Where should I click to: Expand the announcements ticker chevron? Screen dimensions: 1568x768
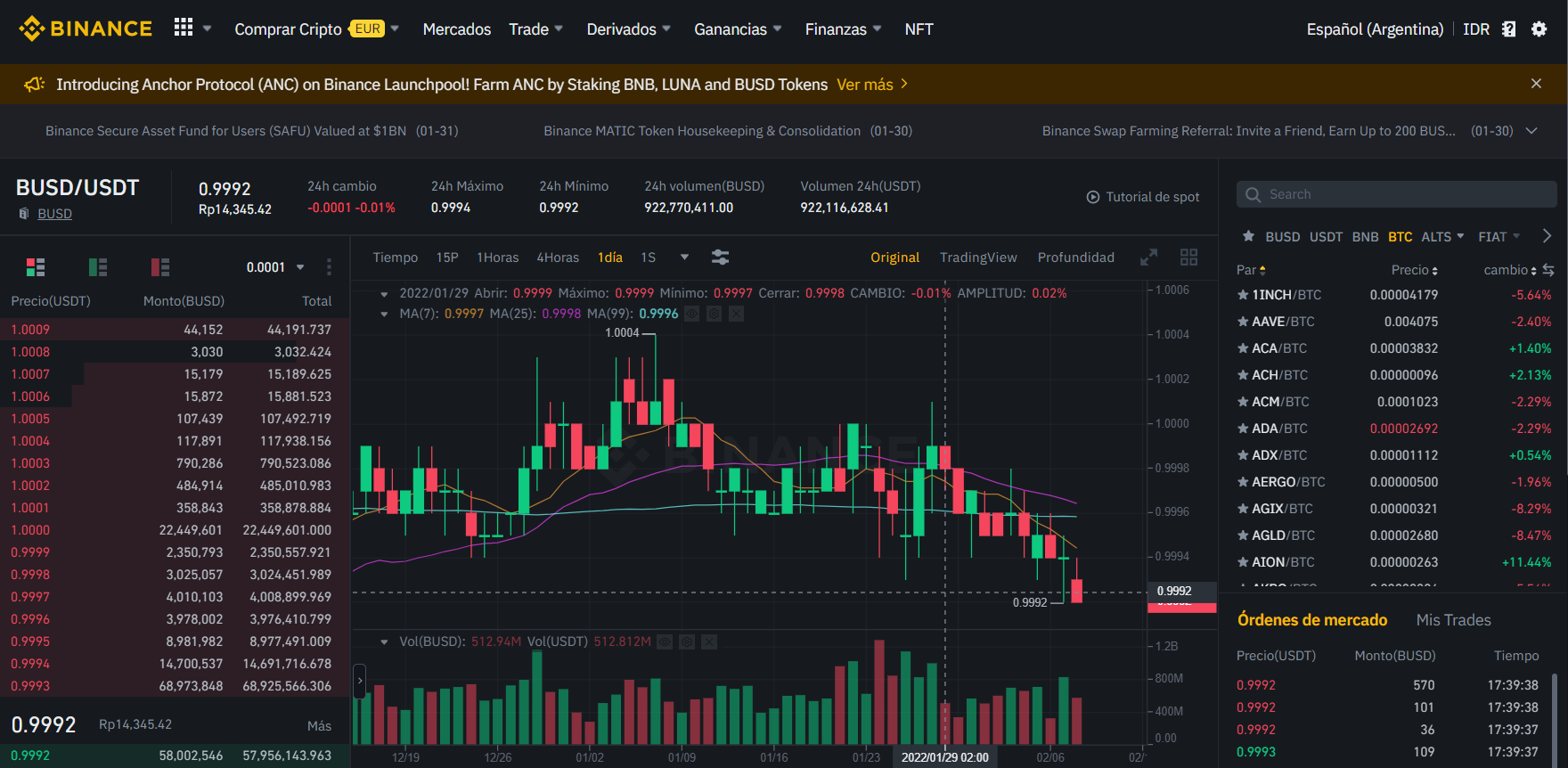pos(1531,131)
